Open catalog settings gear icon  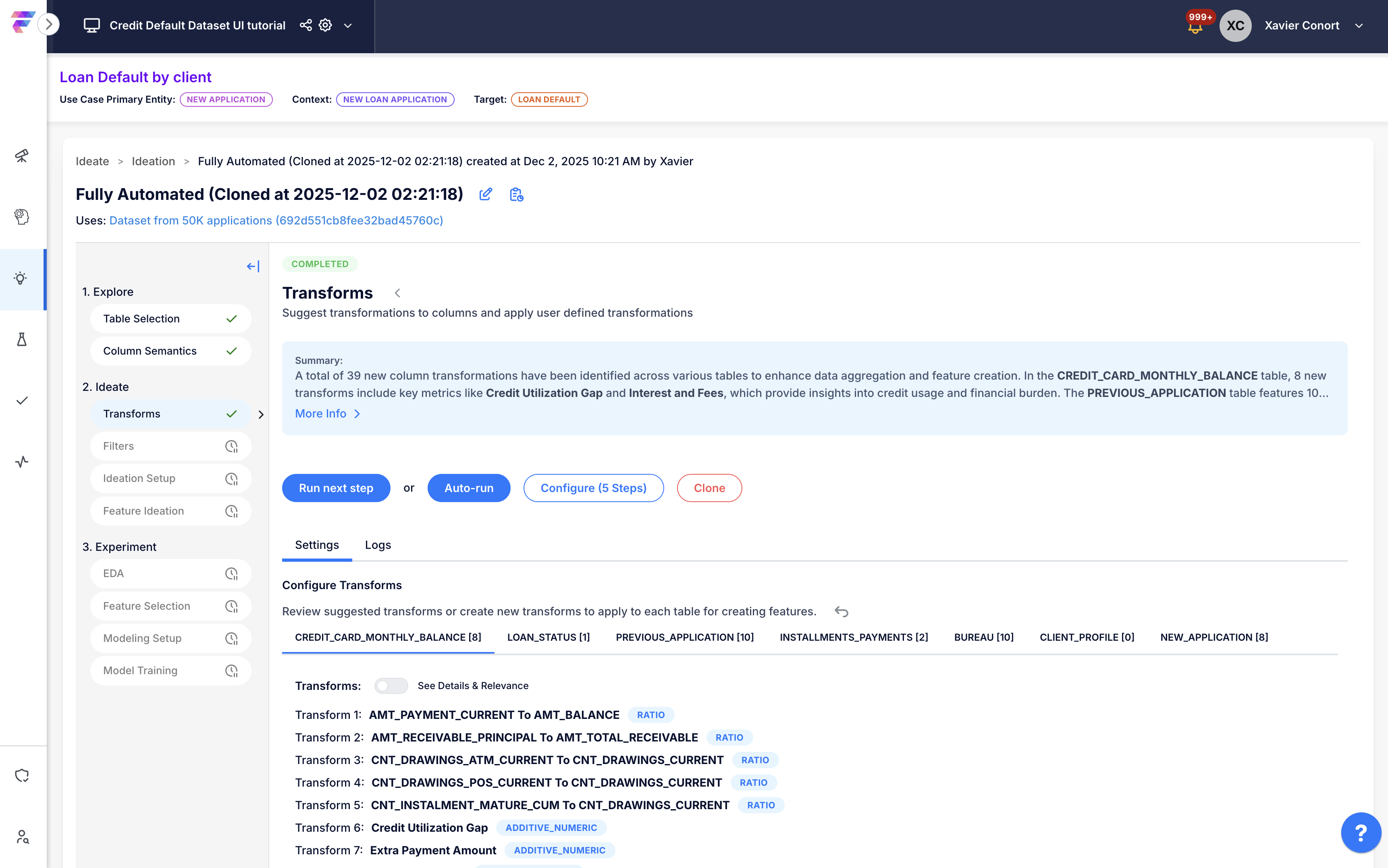pos(326,25)
